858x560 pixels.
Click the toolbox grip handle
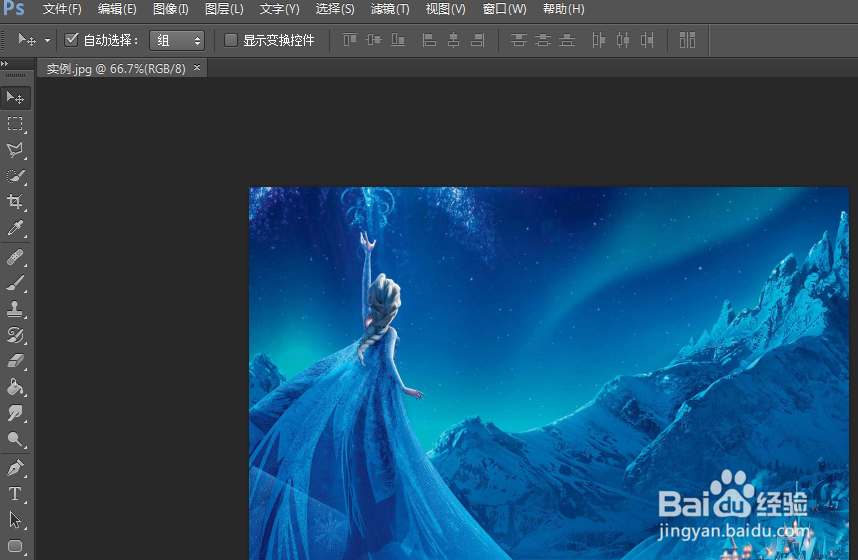tap(15, 75)
